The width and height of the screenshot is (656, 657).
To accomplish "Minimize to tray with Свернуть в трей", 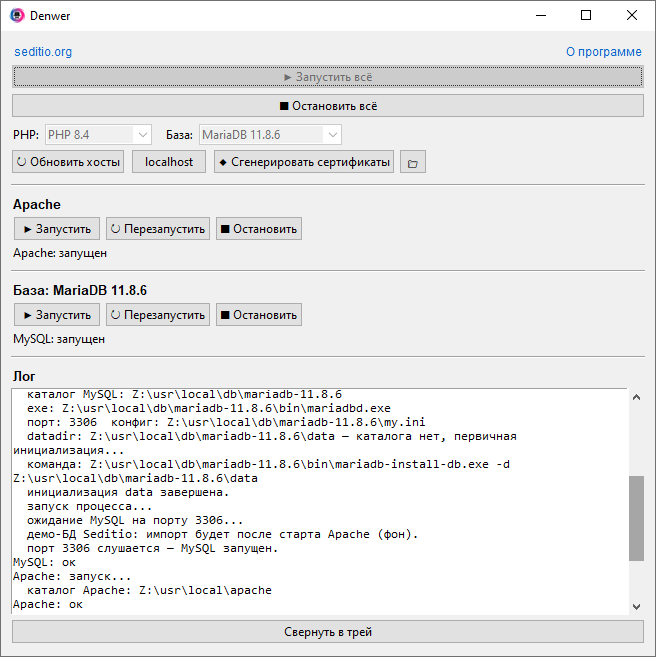I will [328, 632].
